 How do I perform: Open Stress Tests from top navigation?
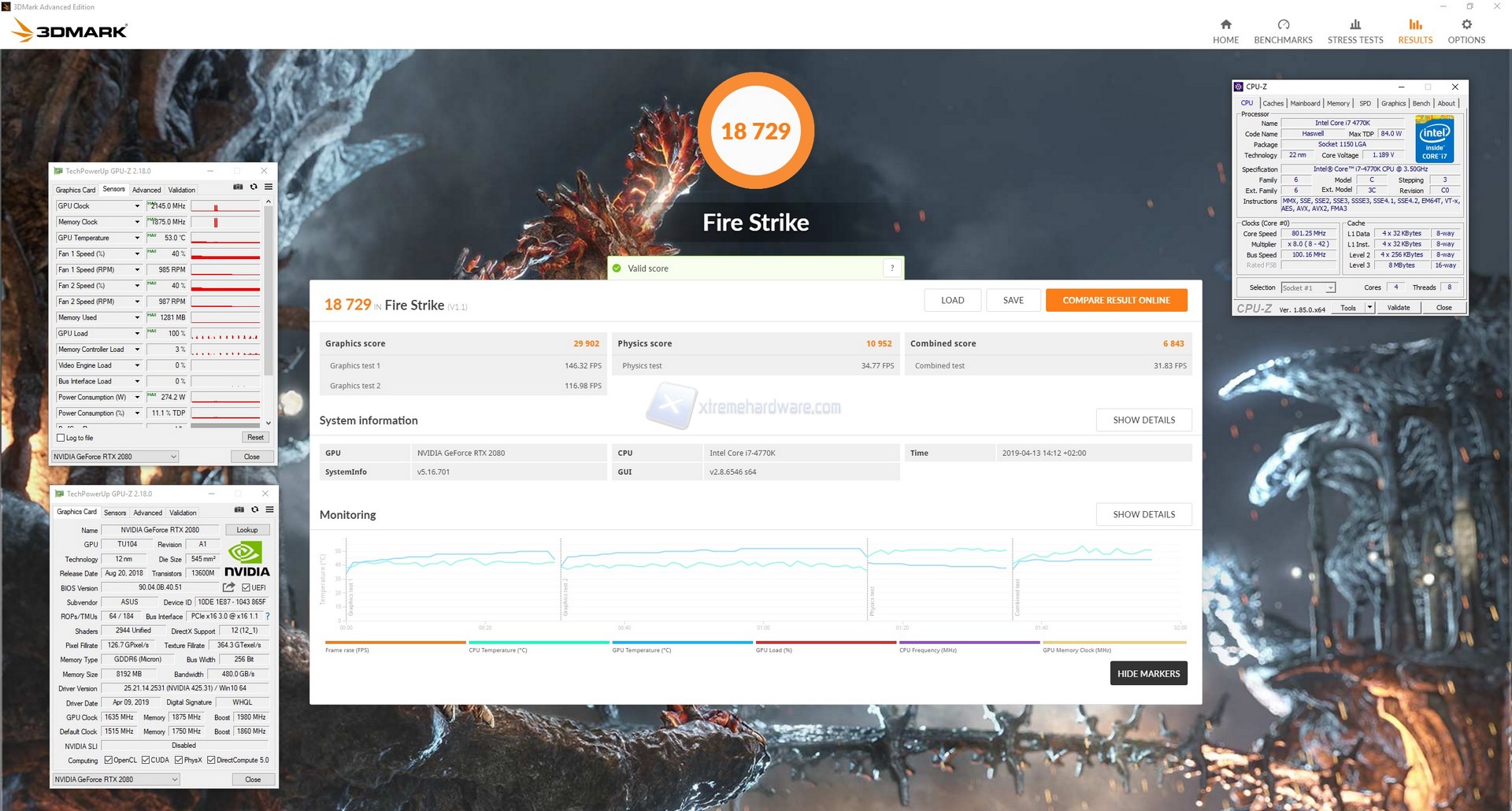[1354, 31]
